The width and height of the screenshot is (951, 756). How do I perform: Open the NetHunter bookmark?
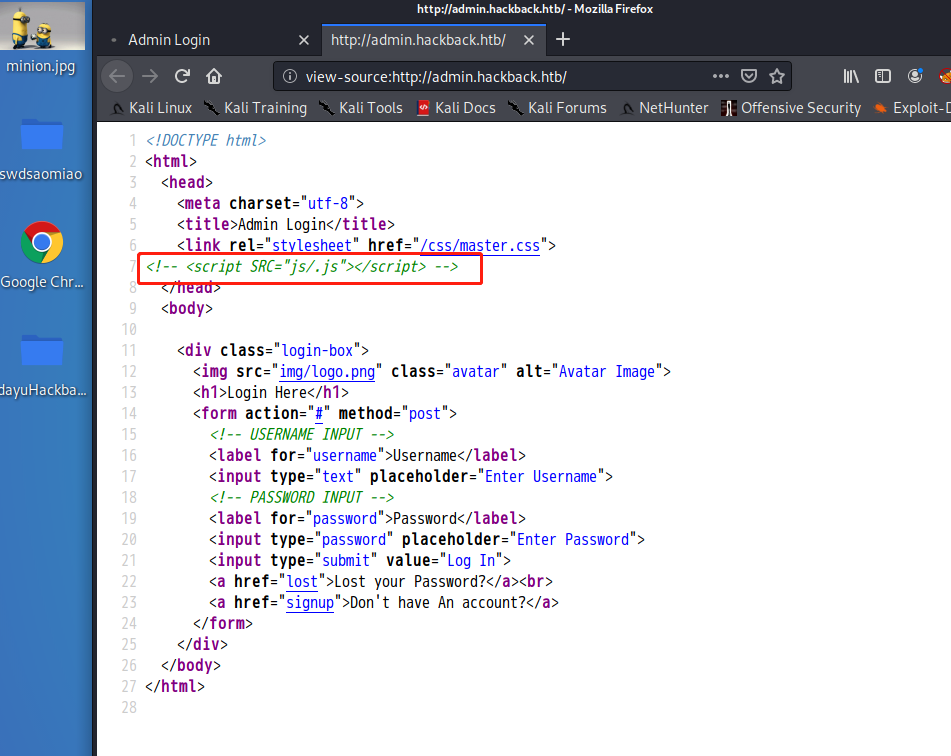(665, 108)
